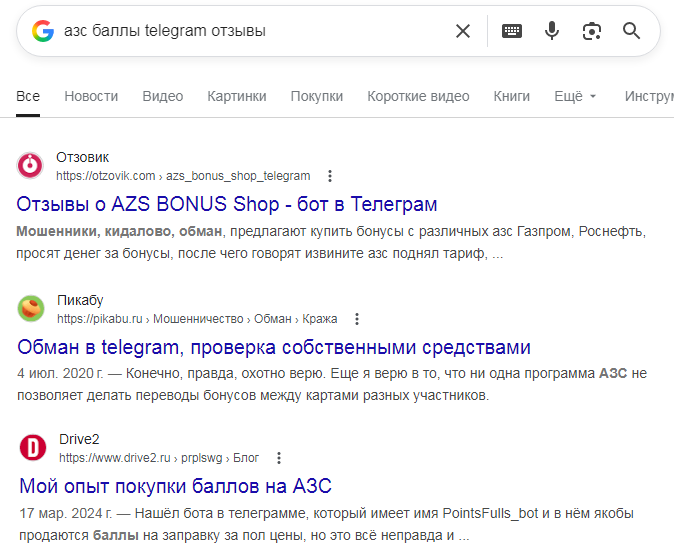Screen dimensions: 674x560
Task: Expand the Ещё filters dropdown
Action: tap(575, 96)
